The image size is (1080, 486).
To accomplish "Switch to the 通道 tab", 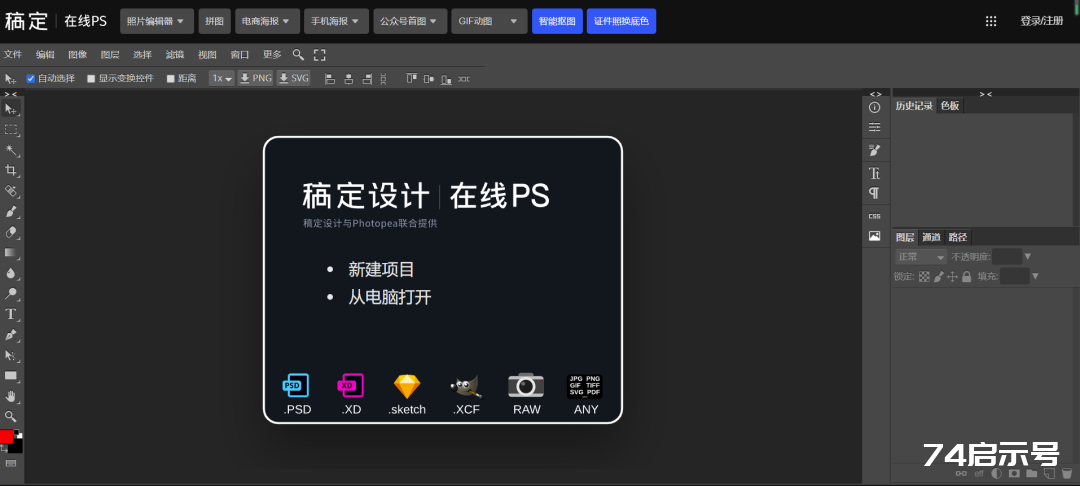I will point(931,237).
